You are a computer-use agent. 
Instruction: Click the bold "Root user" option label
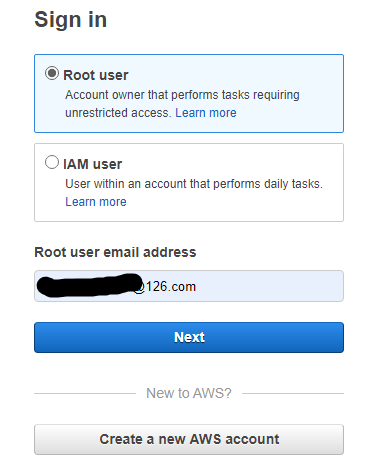pos(96,75)
